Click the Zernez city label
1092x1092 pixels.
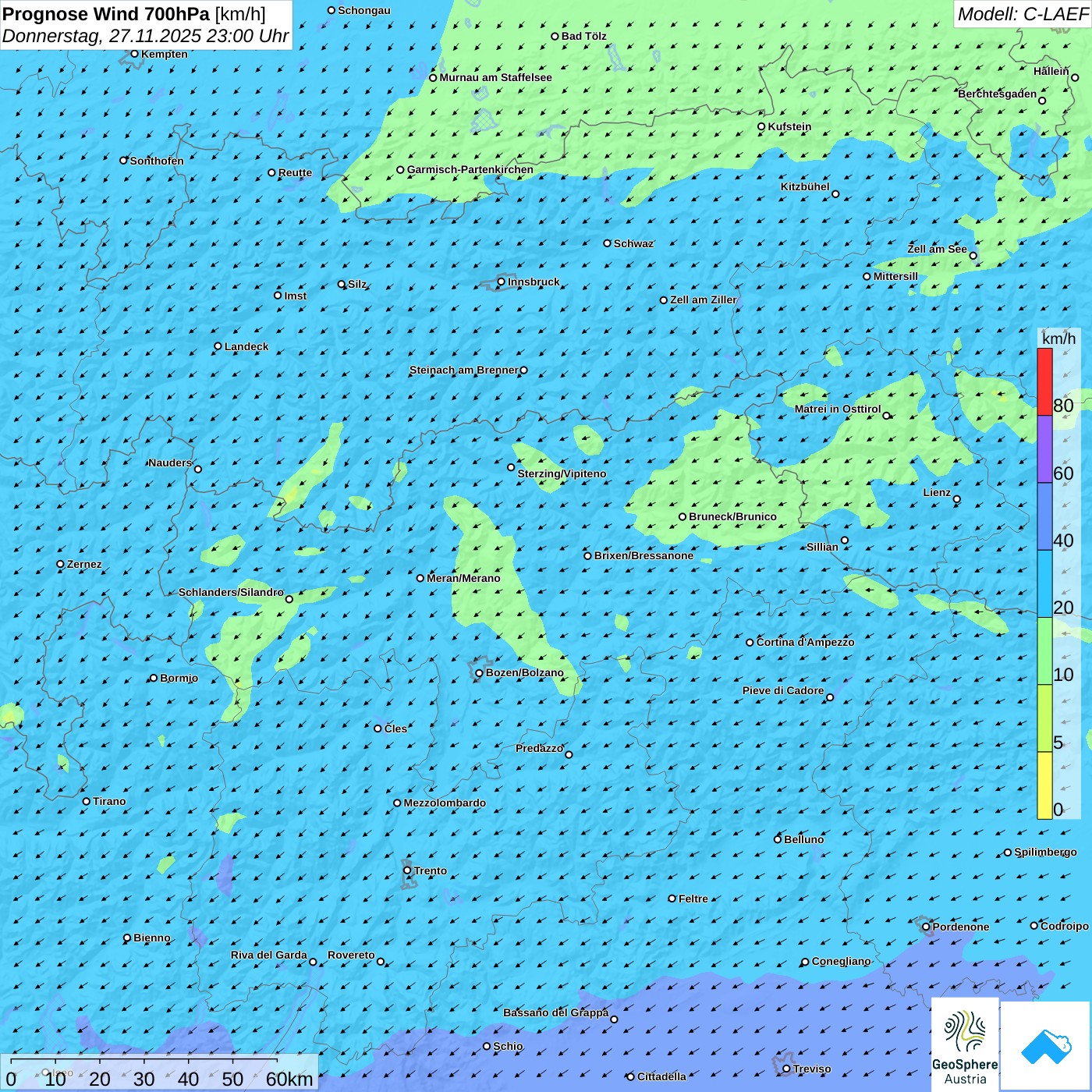[84, 564]
